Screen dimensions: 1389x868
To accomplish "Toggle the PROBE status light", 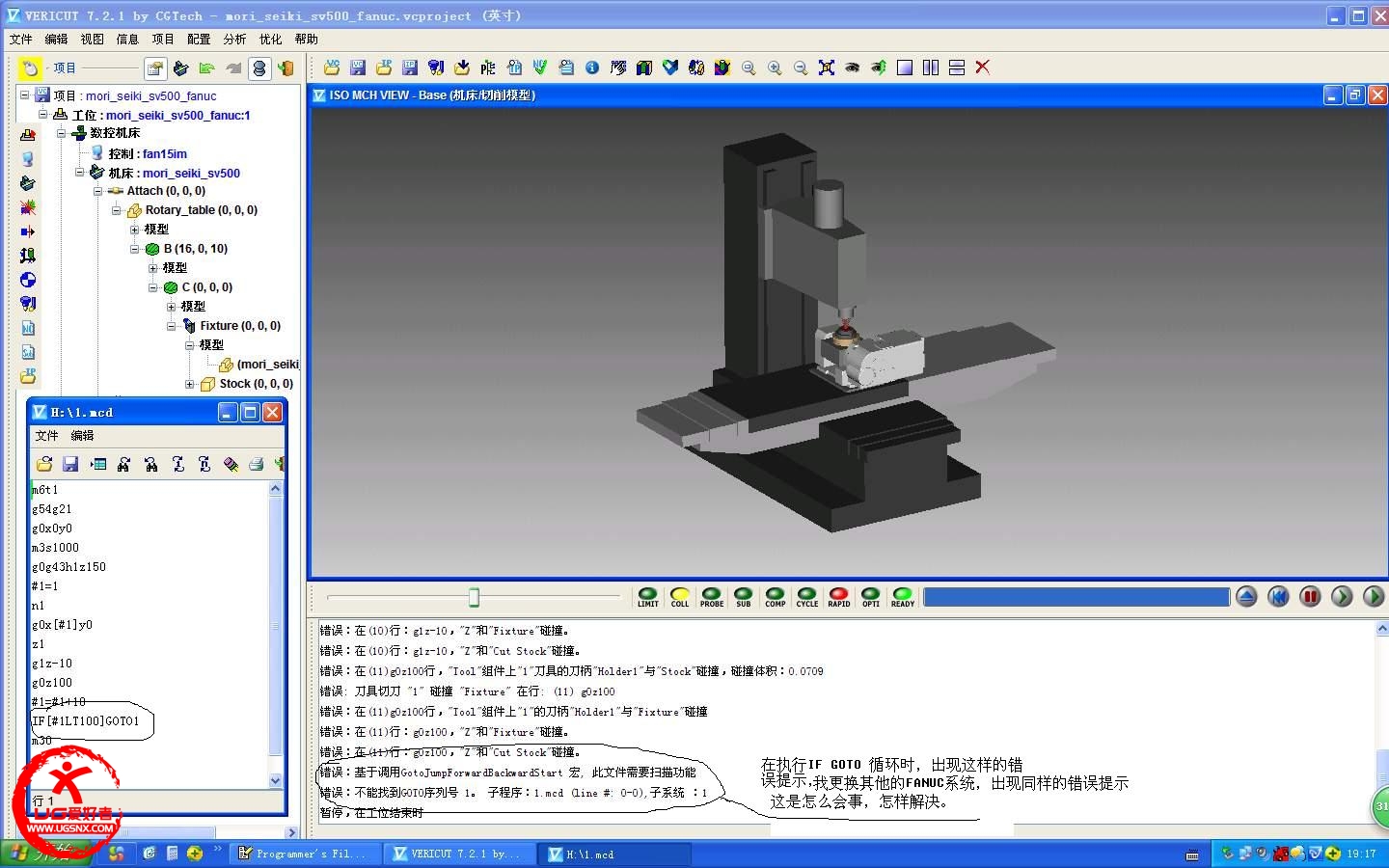I will pos(712,597).
